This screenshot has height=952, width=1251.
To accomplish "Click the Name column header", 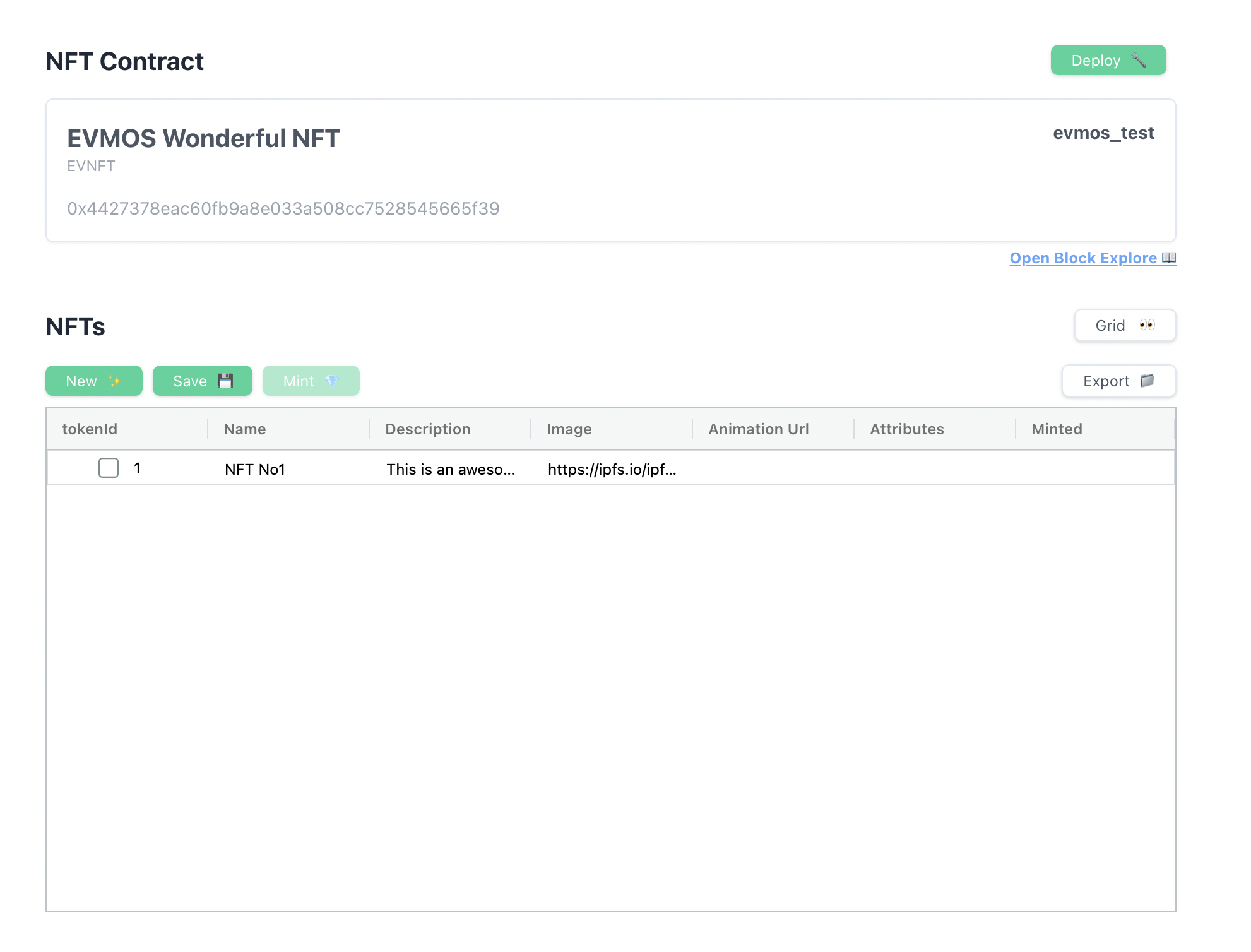I will [x=245, y=429].
